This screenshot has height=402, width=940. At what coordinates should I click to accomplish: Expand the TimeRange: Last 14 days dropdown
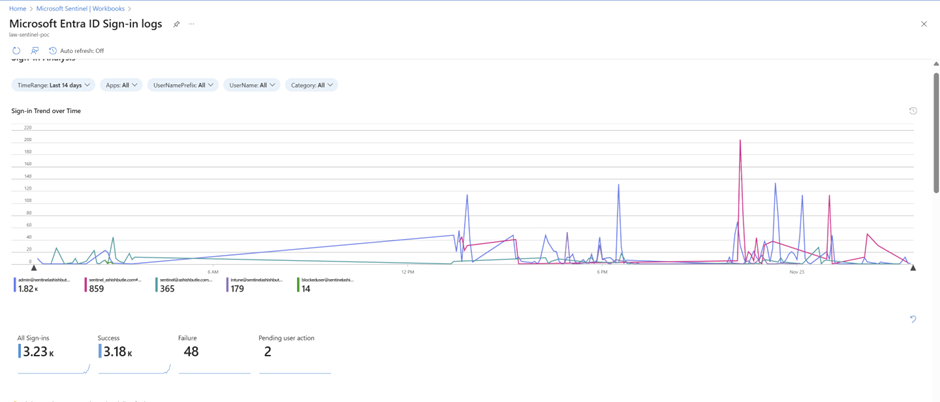pos(53,85)
